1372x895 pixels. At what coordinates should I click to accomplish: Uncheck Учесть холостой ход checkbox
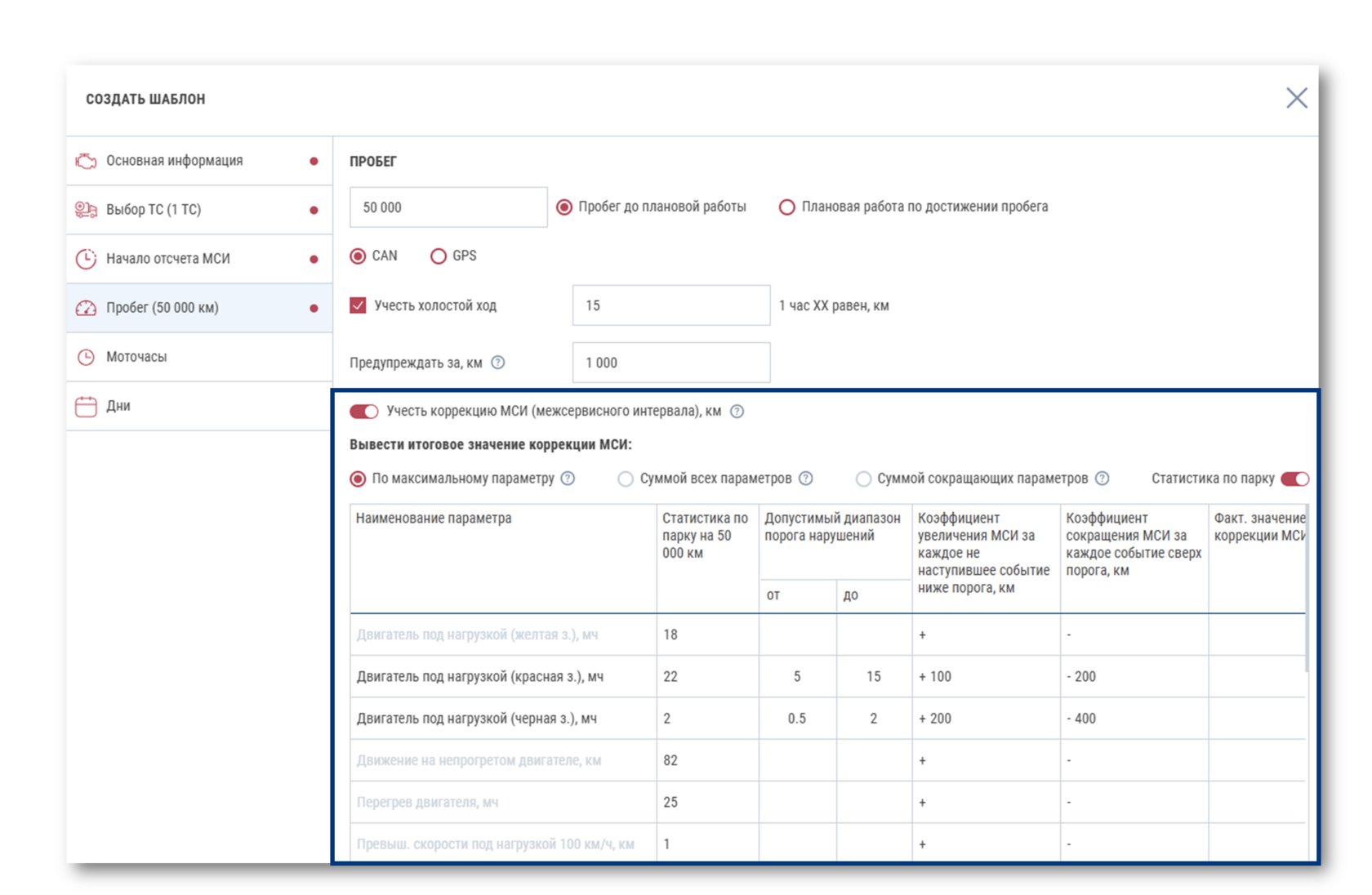[358, 305]
